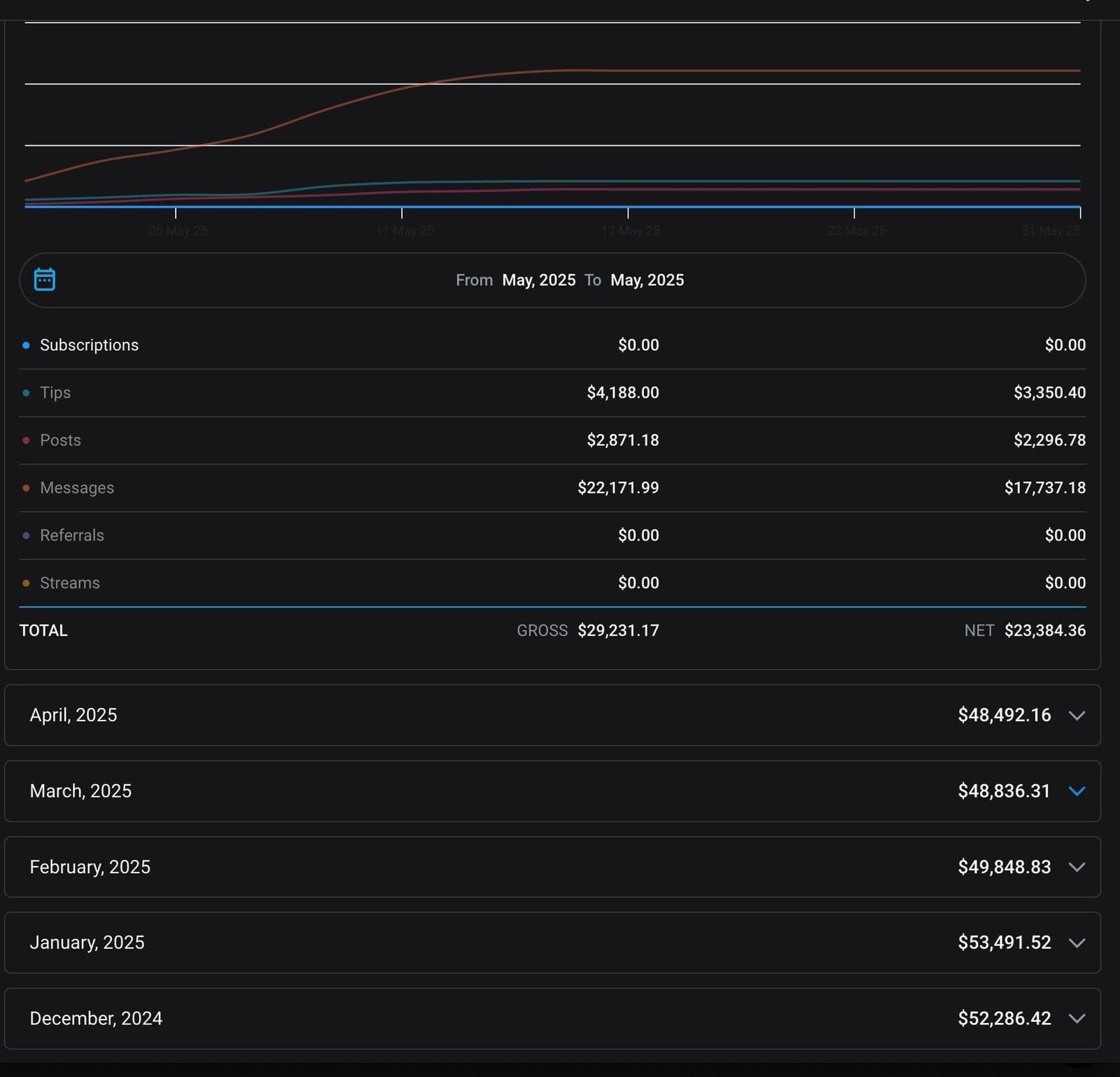
Task: Open the February, 2025 month label
Action: [90, 867]
